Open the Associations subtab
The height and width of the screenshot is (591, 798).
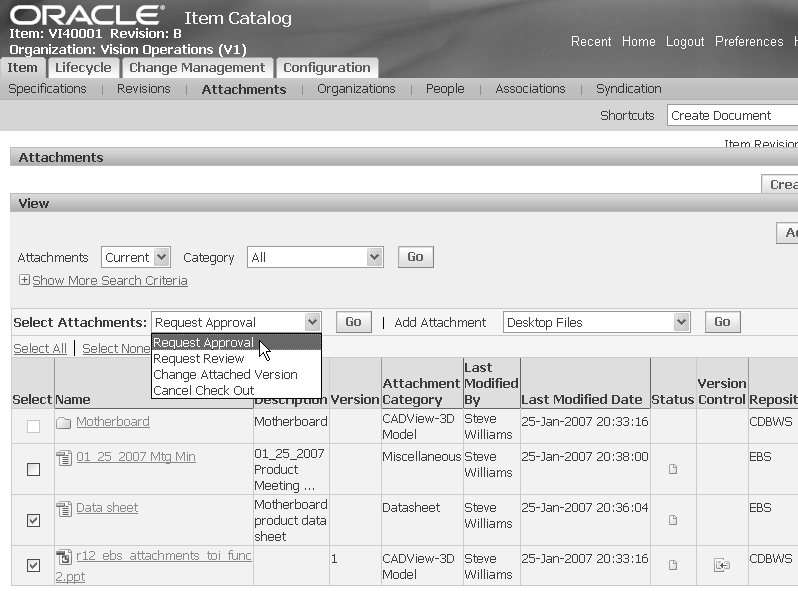[x=530, y=89]
